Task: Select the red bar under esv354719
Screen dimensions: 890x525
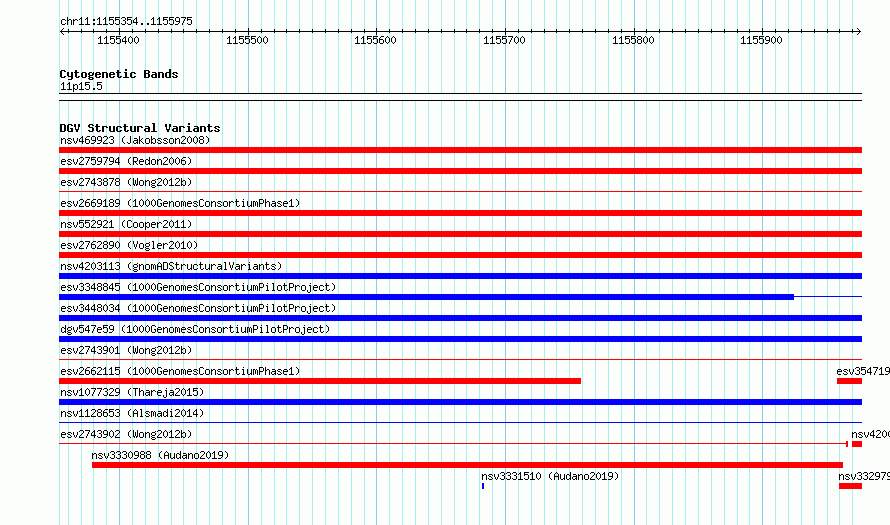Action: [849, 381]
